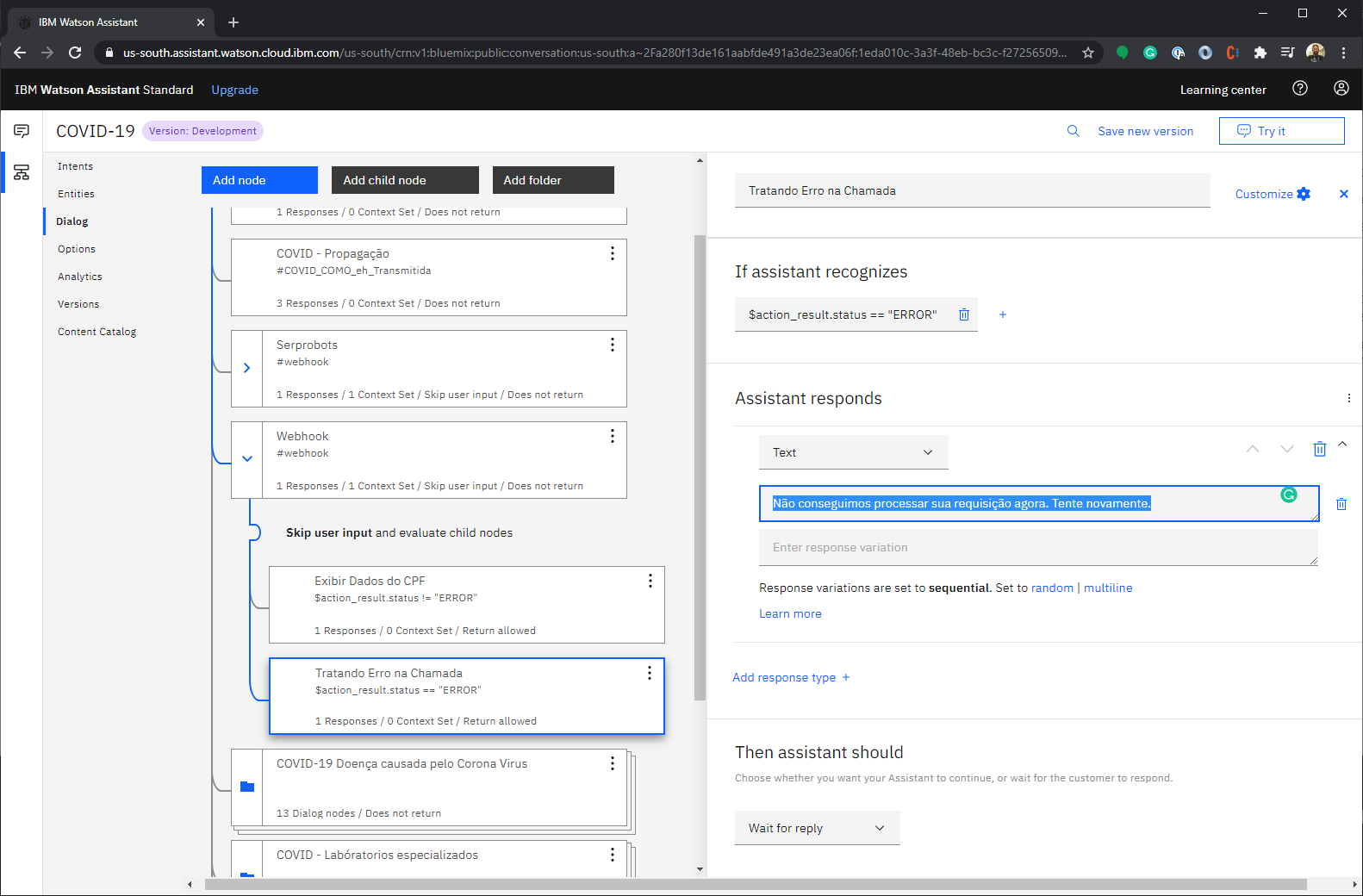This screenshot has height=896, width=1363.
Task: Open options menu for COVID - Propagação node
Action: tap(613, 253)
